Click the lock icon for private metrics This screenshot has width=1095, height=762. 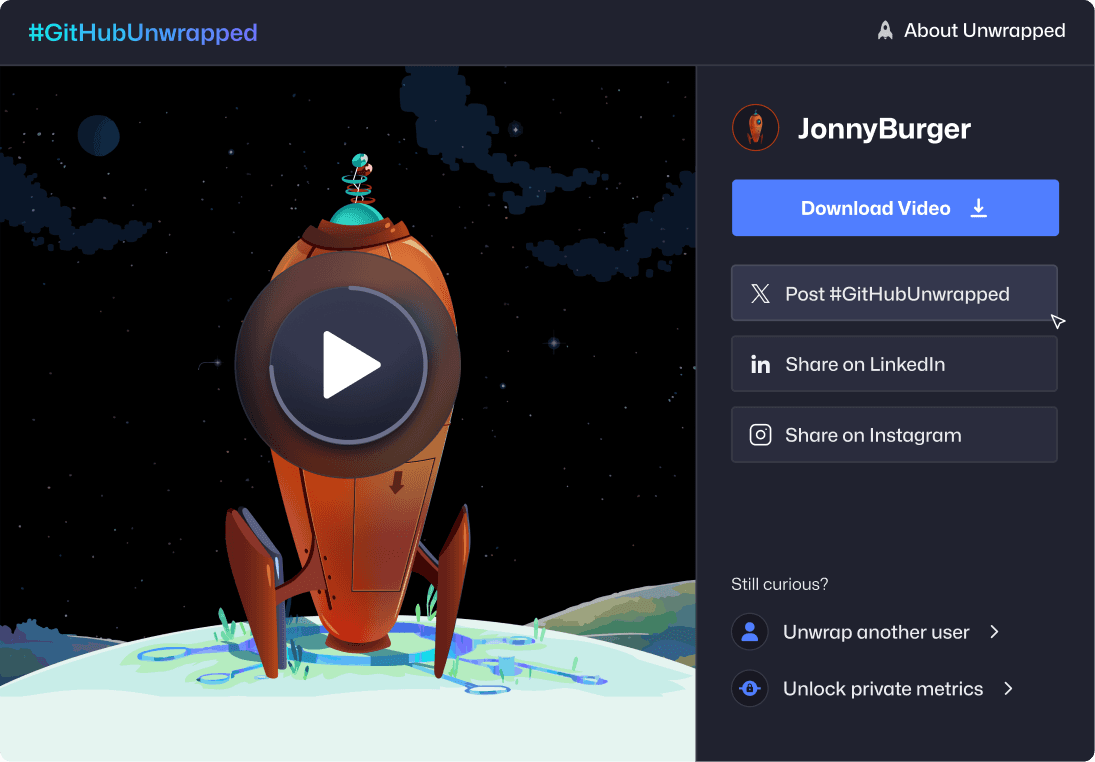pos(750,689)
